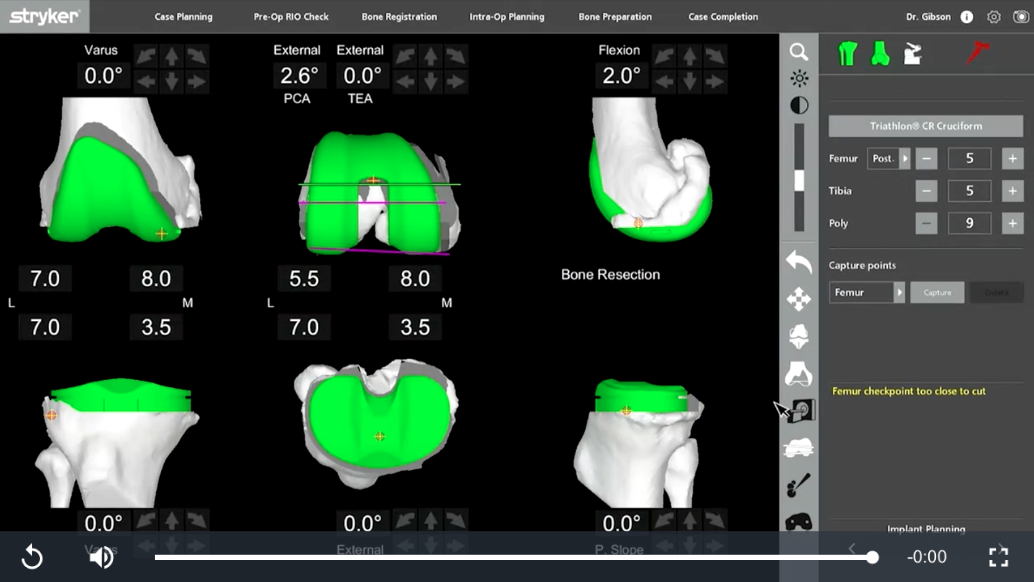Open Case Completion tab
1034x582 pixels.
pyautogui.click(x=723, y=17)
